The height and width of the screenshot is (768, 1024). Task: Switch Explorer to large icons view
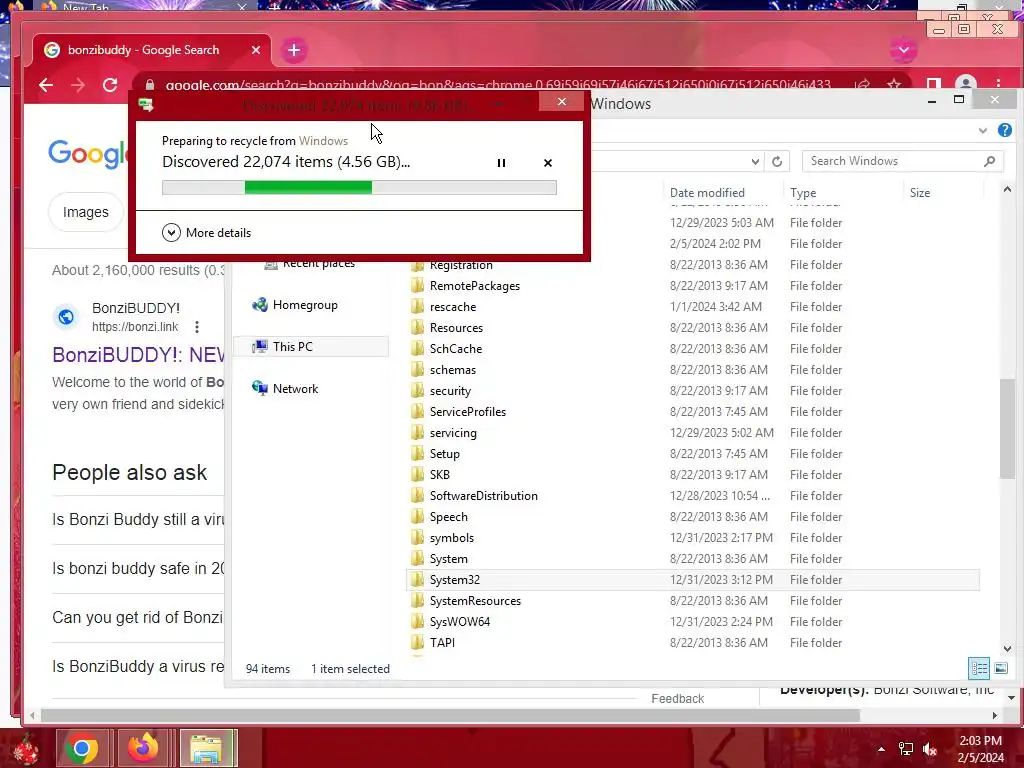[1000, 668]
